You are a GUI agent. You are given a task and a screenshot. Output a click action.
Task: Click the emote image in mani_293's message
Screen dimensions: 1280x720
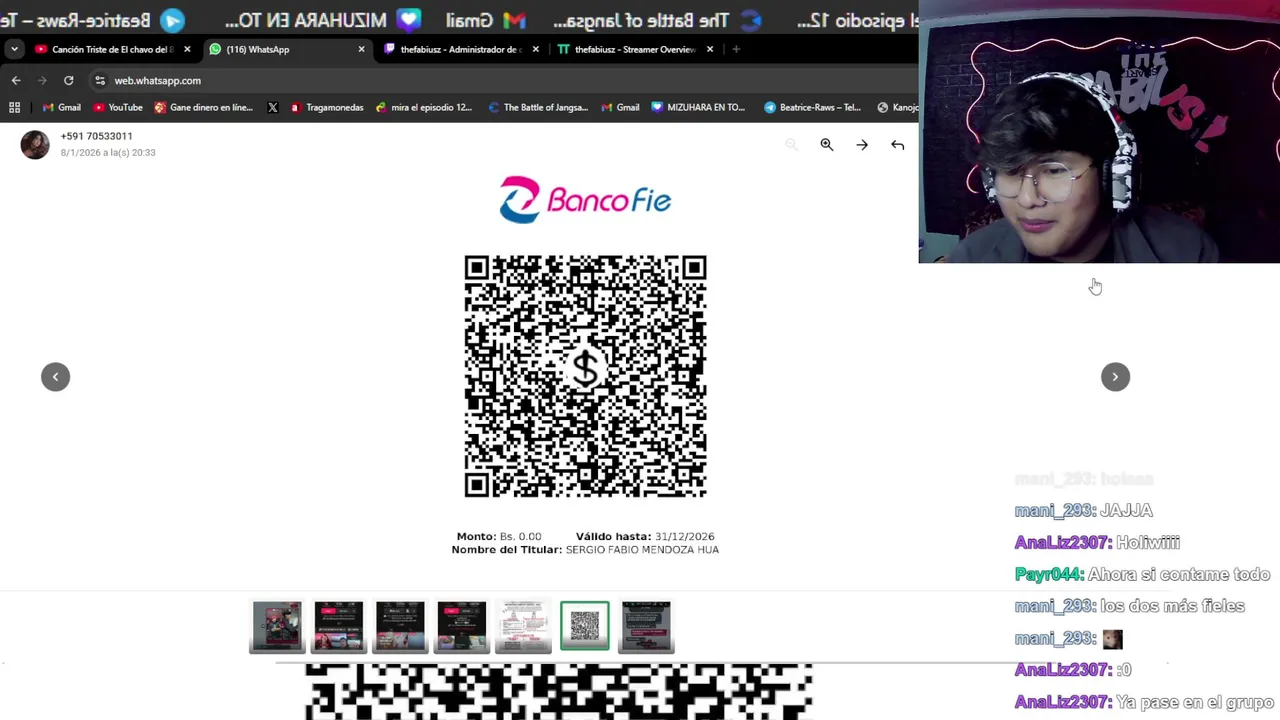point(1112,639)
